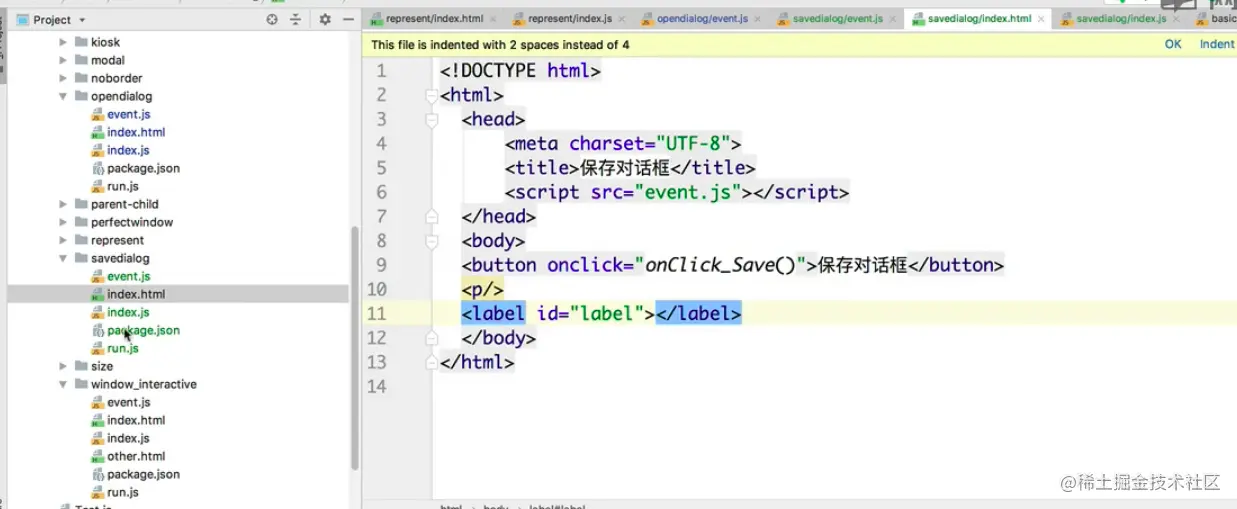Select package.json under opendialog

(x=143, y=168)
